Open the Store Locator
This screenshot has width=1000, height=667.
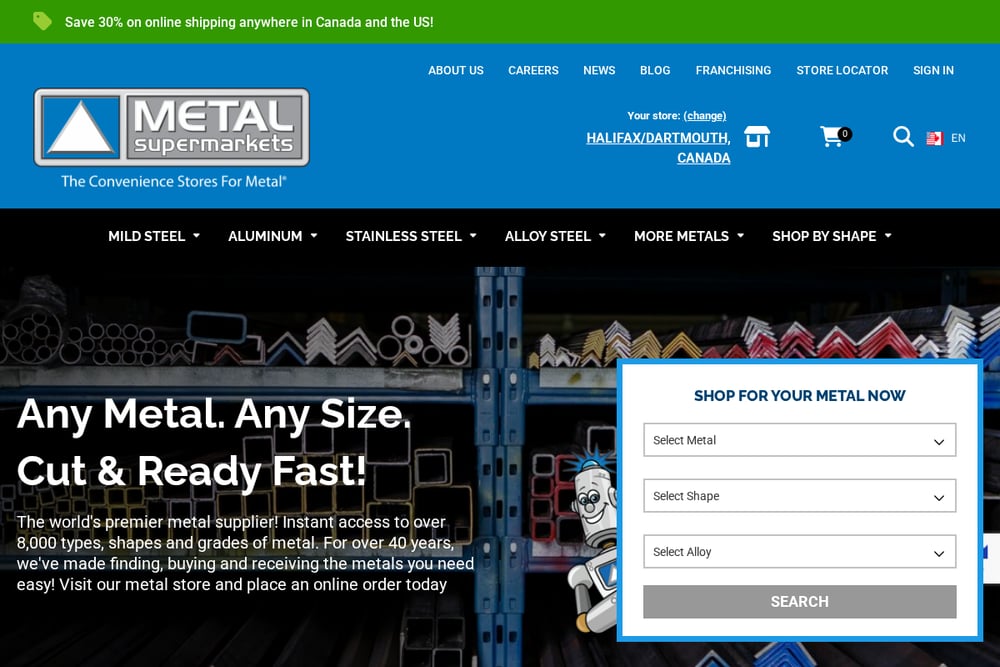coord(842,70)
